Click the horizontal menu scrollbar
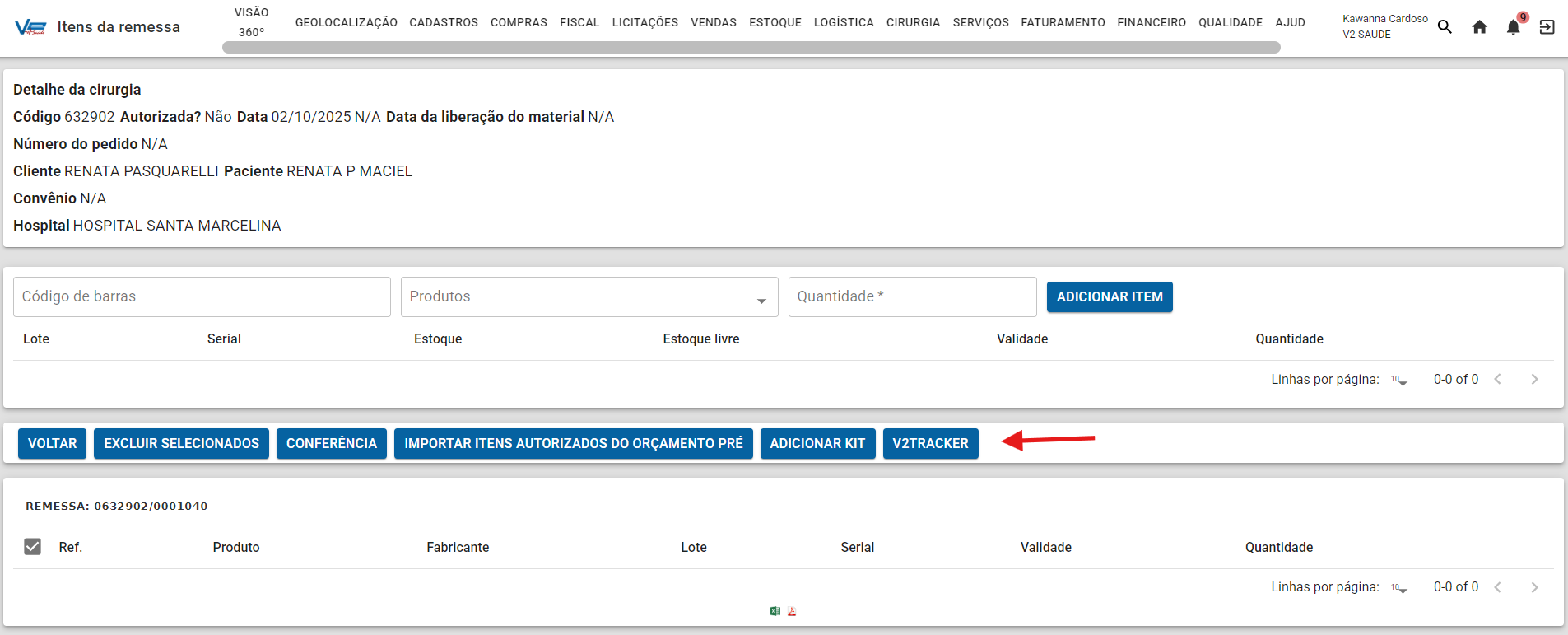1568x635 pixels. point(751,48)
